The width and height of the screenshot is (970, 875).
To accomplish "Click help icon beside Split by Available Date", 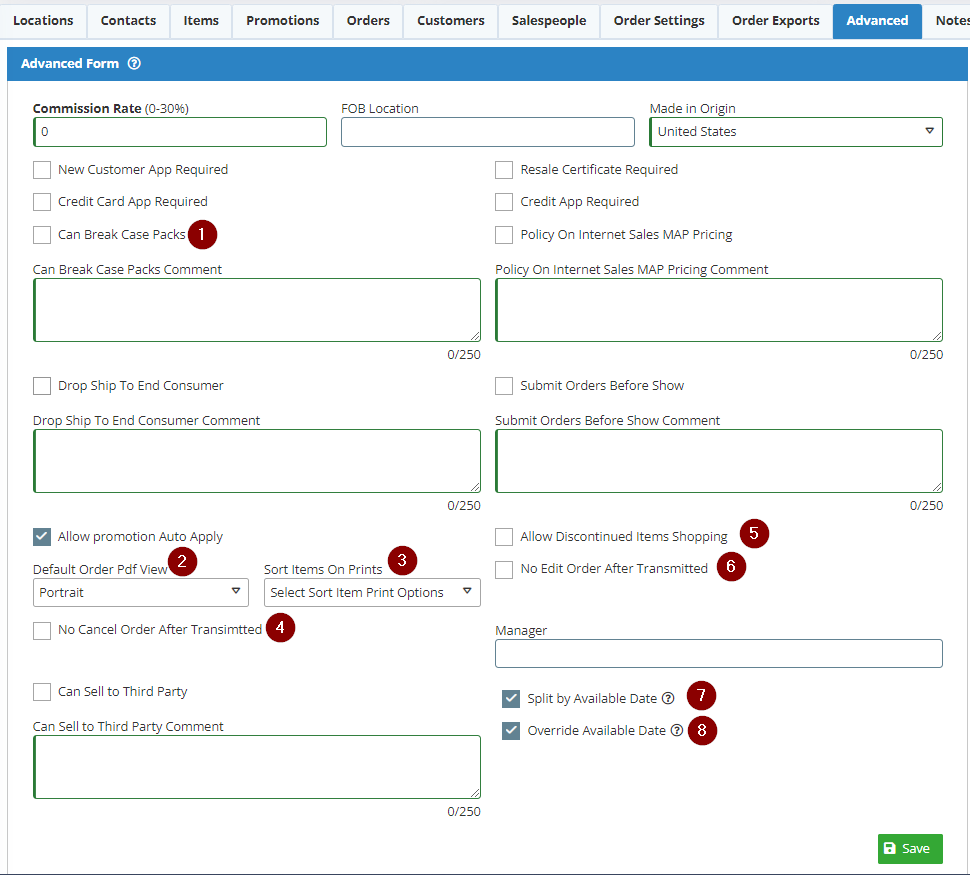I will [x=668, y=698].
